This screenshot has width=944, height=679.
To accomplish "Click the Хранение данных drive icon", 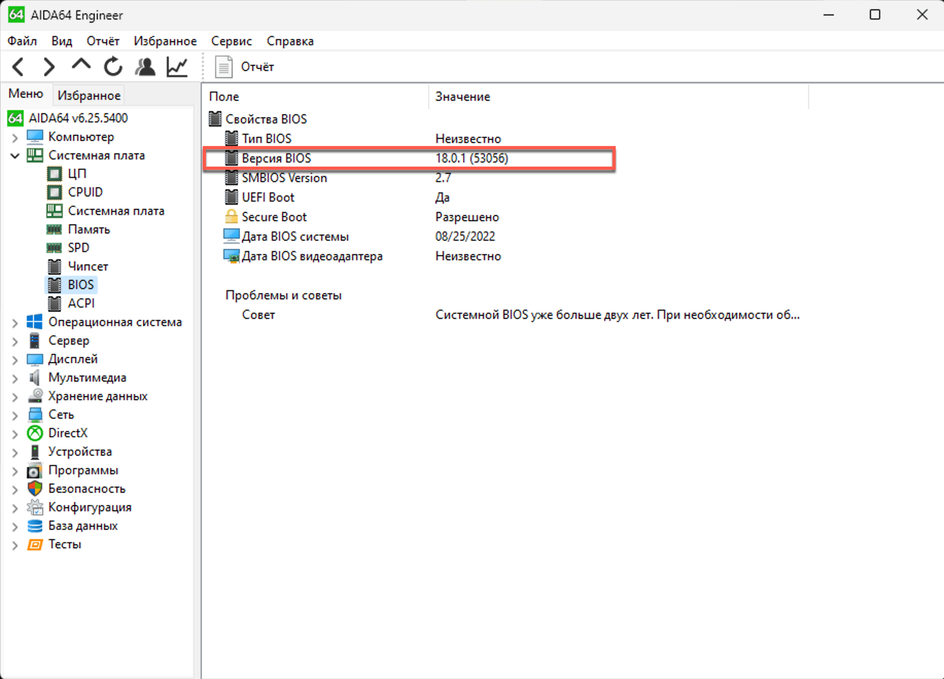I will (x=35, y=396).
